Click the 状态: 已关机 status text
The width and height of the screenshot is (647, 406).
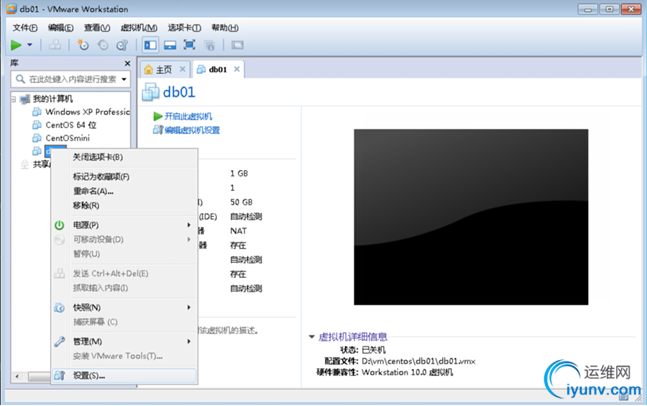coord(362,350)
